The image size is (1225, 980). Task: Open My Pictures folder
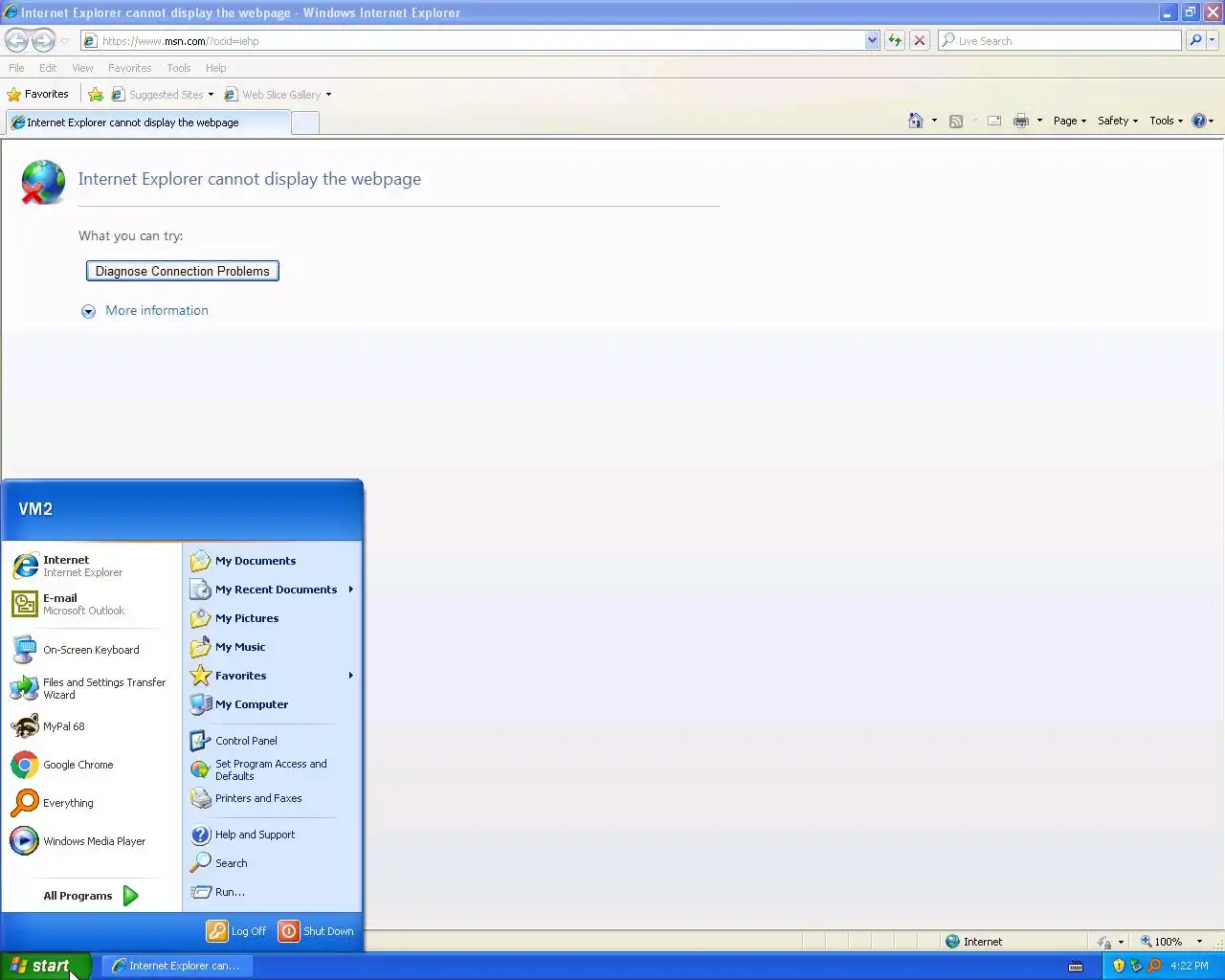273,618
